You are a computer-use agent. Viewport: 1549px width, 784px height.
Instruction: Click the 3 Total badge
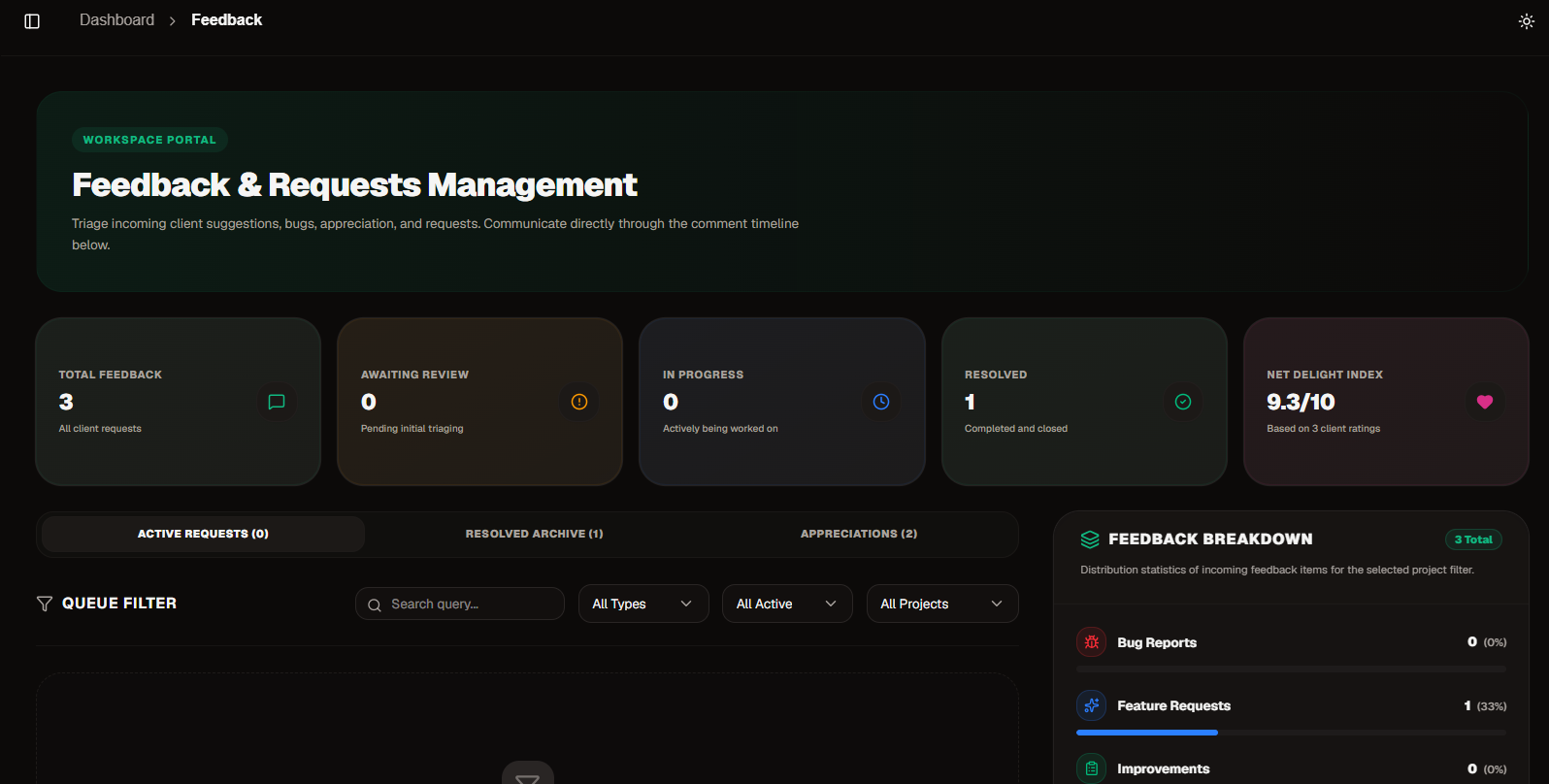pos(1473,539)
